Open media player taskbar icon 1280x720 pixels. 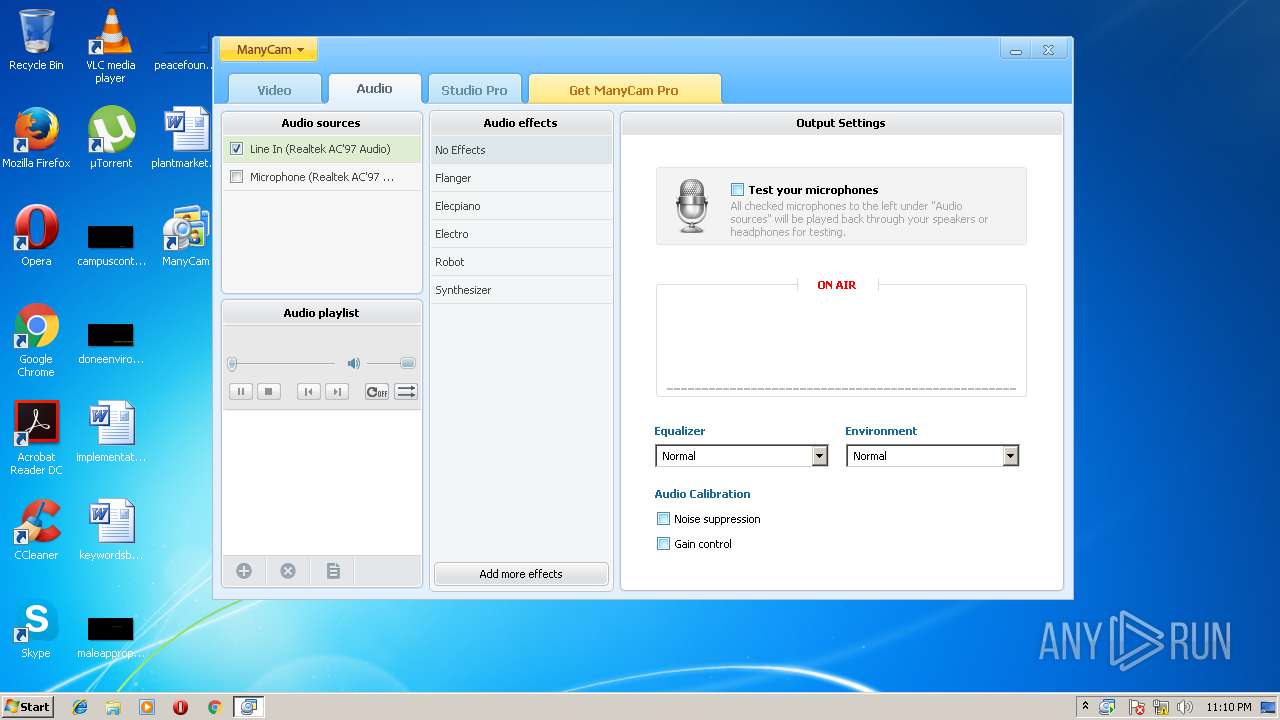tap(147, 707)
